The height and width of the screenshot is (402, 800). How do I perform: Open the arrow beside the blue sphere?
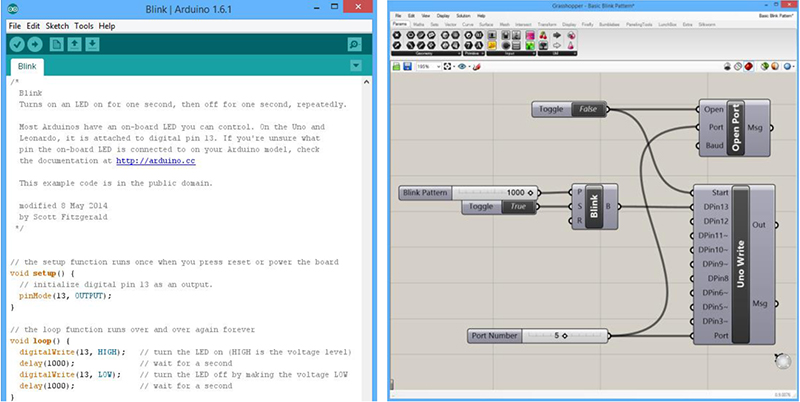(x=793, y=66)
